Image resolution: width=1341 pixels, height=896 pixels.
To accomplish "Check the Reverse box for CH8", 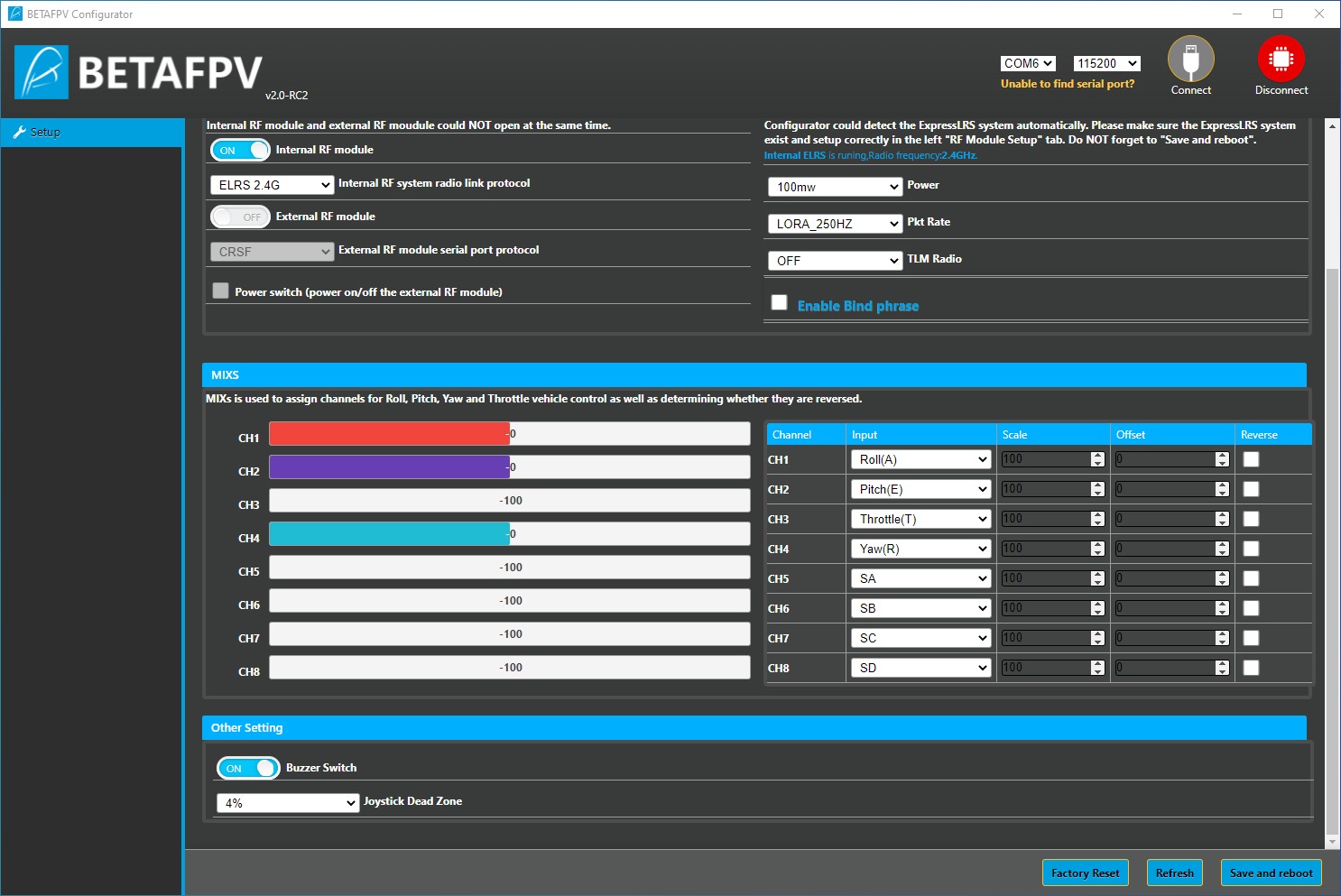I will [1251, 668].
